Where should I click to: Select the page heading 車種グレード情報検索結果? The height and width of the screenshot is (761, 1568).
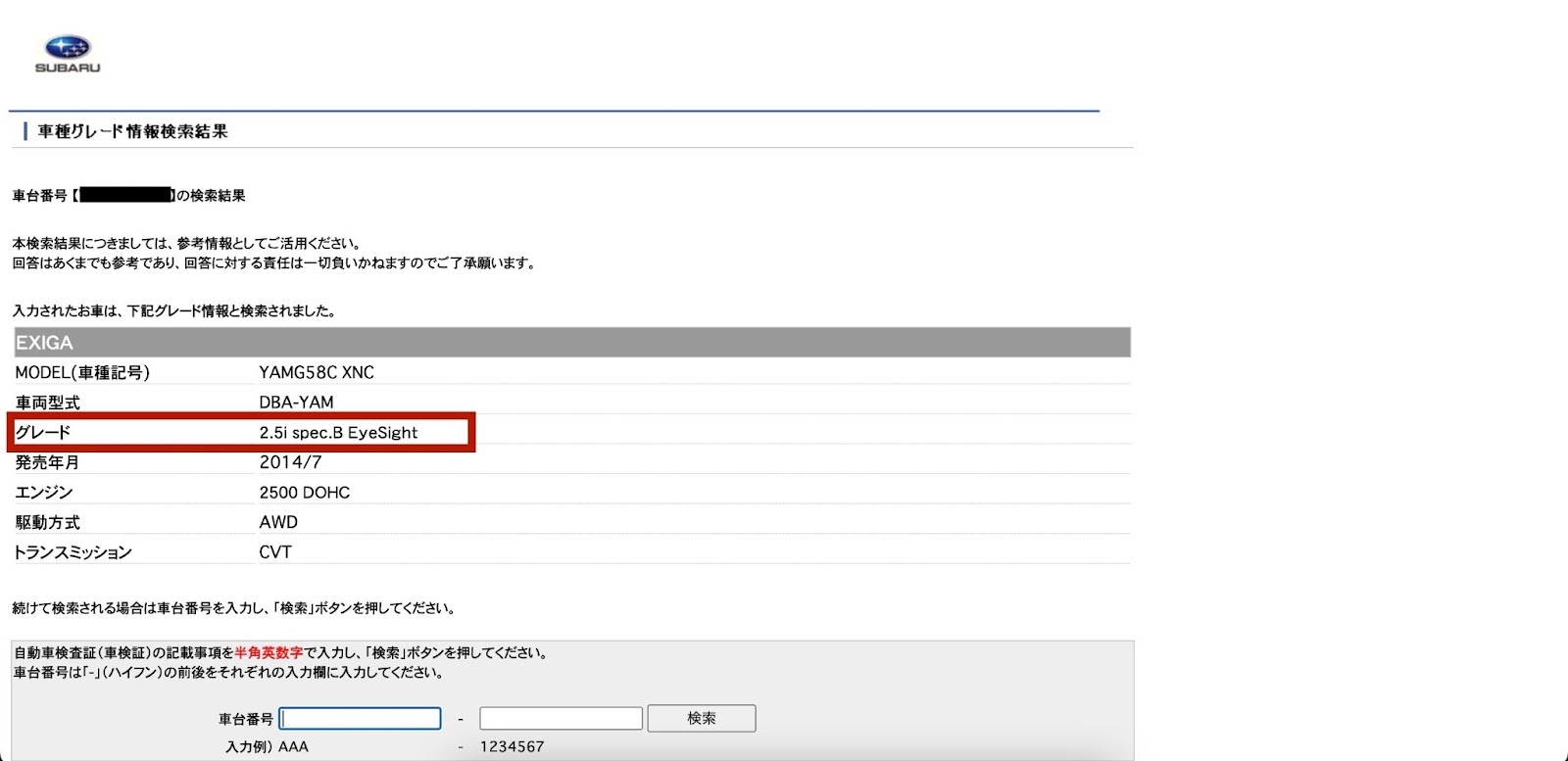pos(132,131)
